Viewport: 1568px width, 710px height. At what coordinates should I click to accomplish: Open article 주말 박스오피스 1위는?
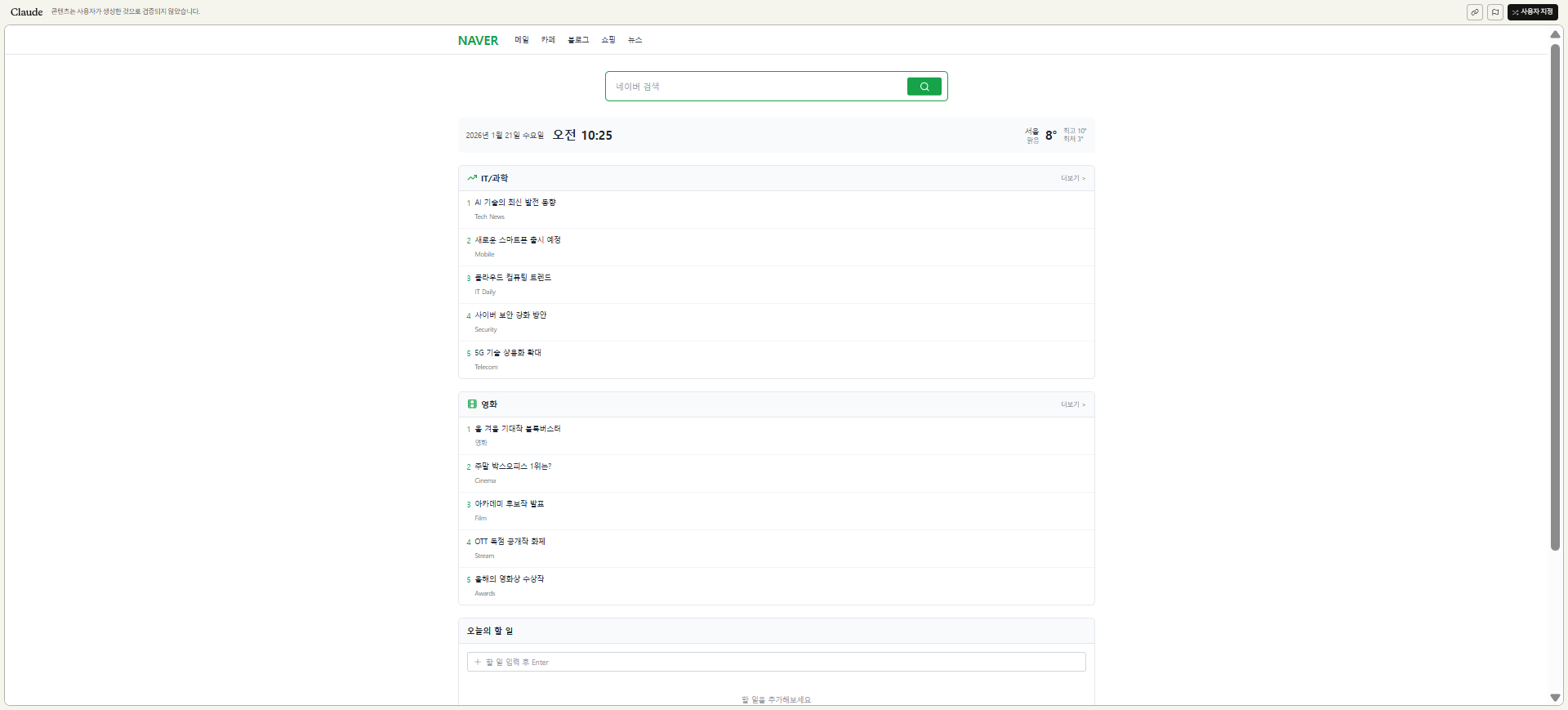(513, 467)
